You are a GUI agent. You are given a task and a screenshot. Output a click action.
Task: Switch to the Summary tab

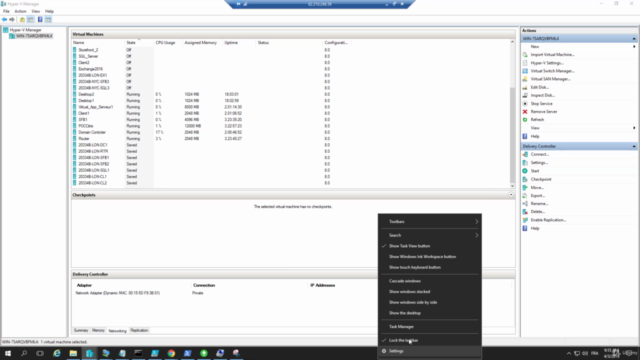(x=81, y=331)
